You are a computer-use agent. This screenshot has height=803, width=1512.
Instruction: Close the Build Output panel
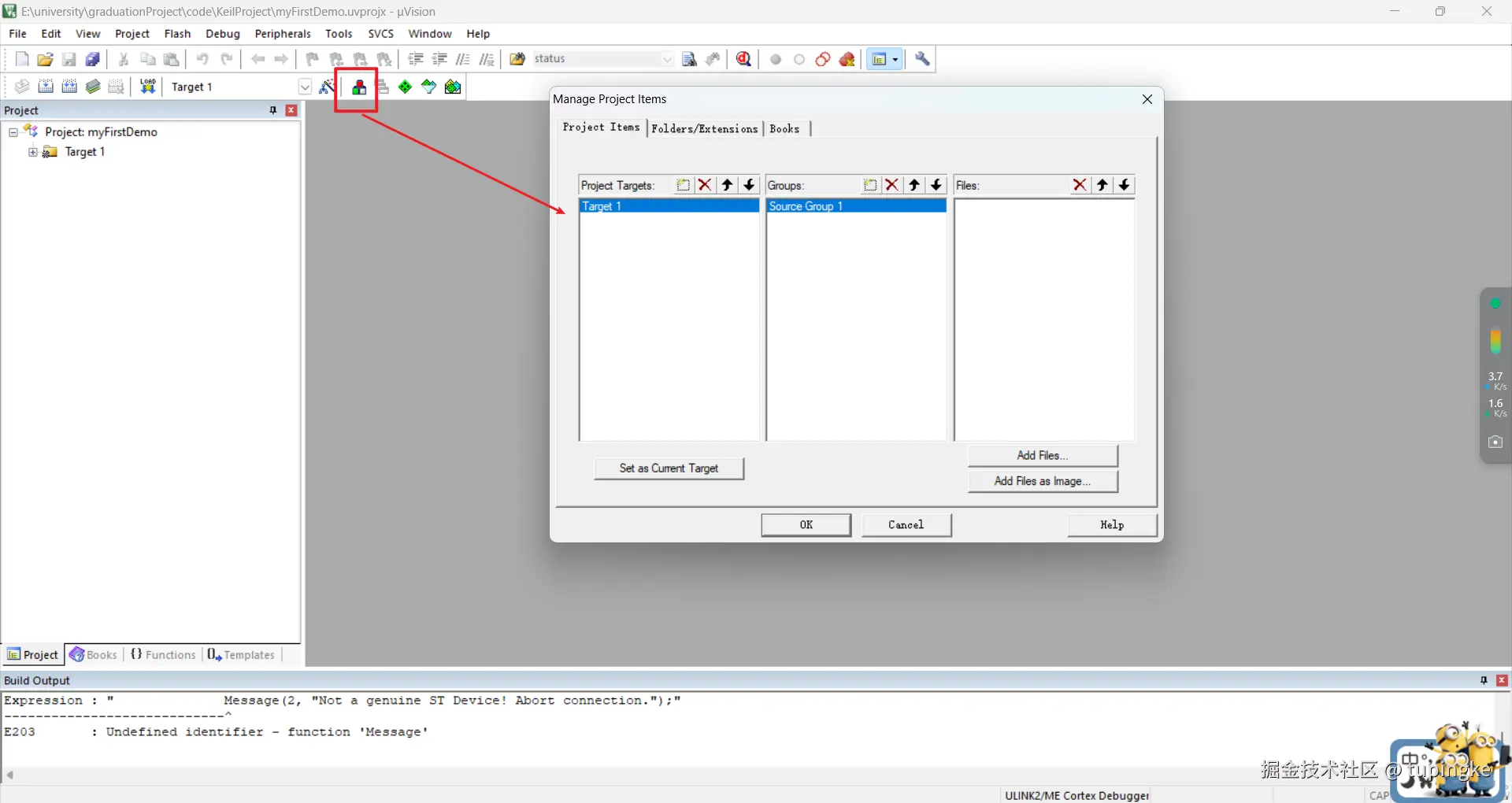coord(1503,680)
